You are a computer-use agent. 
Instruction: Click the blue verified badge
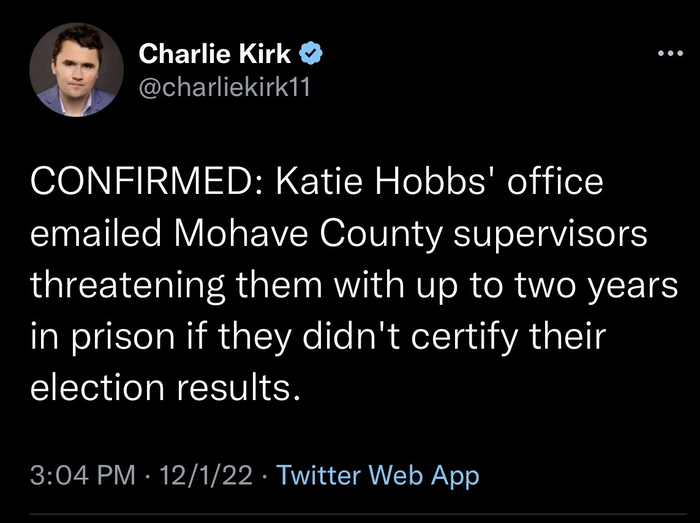pos(313,51)
